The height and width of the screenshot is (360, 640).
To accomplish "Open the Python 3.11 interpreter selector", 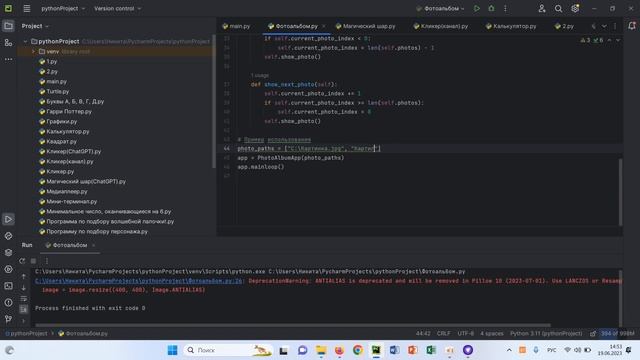I will coord(546,333).
